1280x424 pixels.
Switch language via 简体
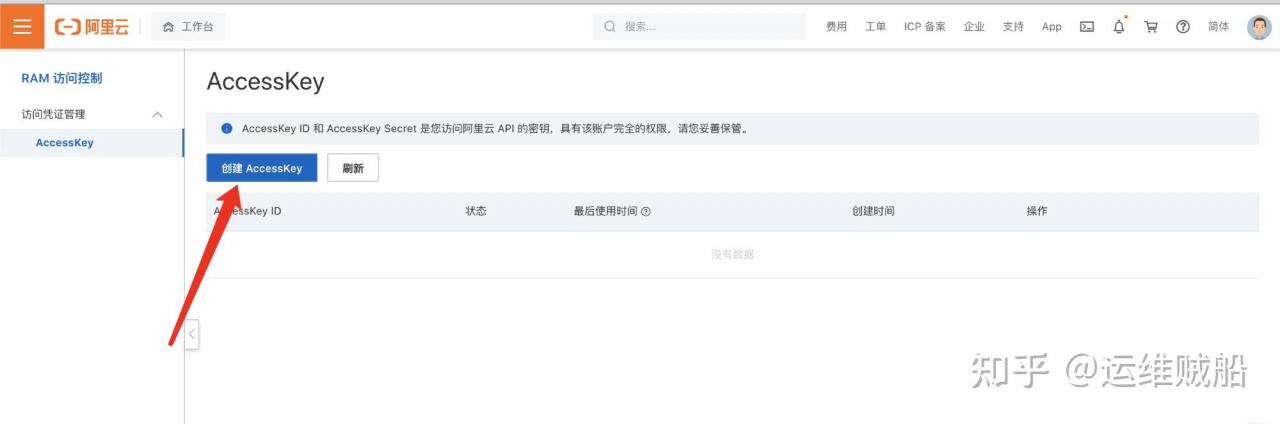(x=1218, y=27)
